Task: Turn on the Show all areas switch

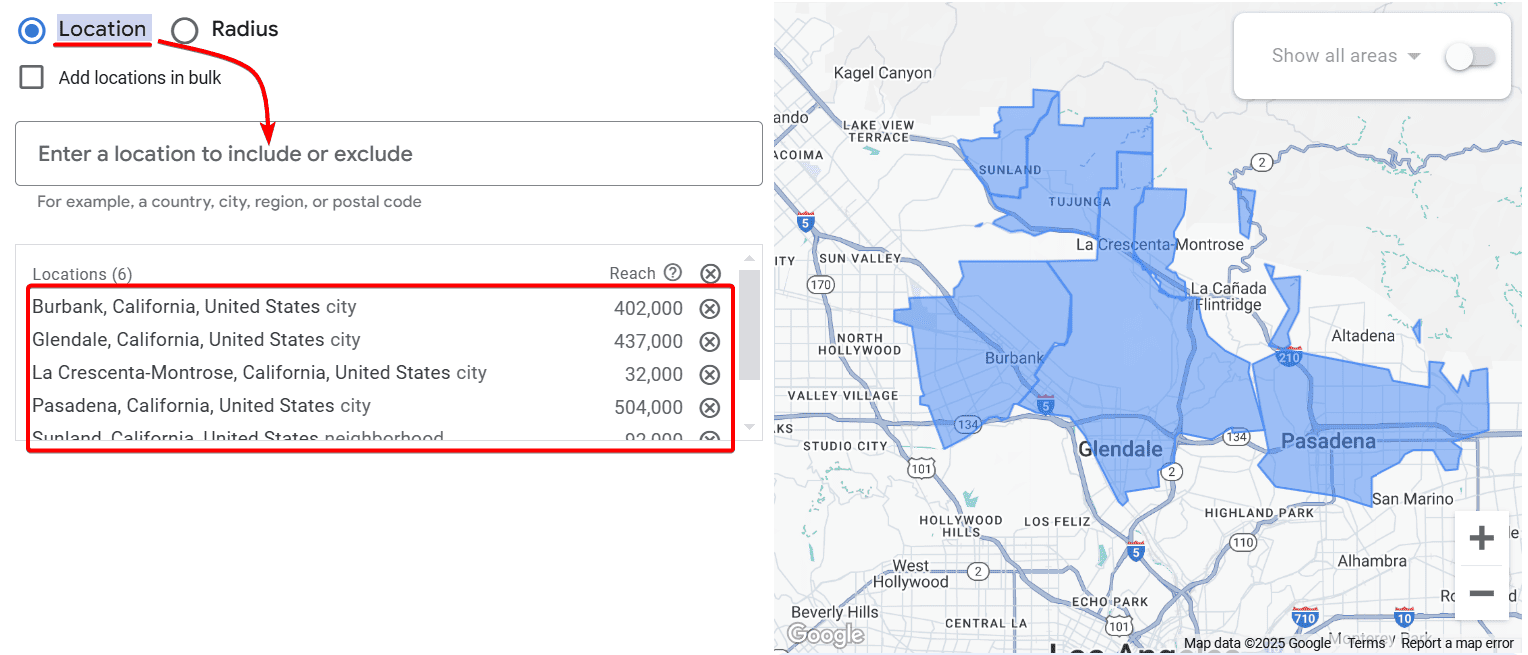Action: (x=1470, y=57)
